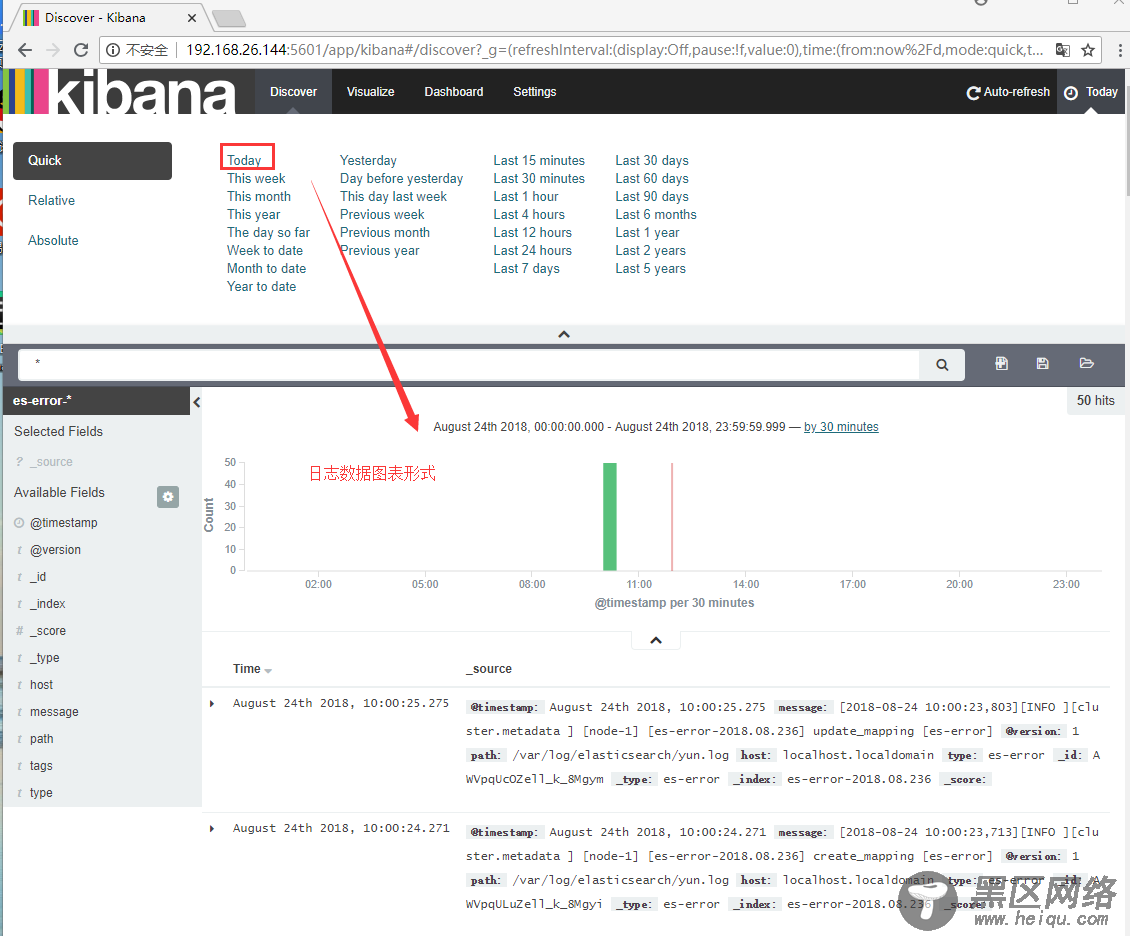Click the Kibana logo
Image resolution: width=1130 pixels, height=936 pixels.
tap(120, 92)
